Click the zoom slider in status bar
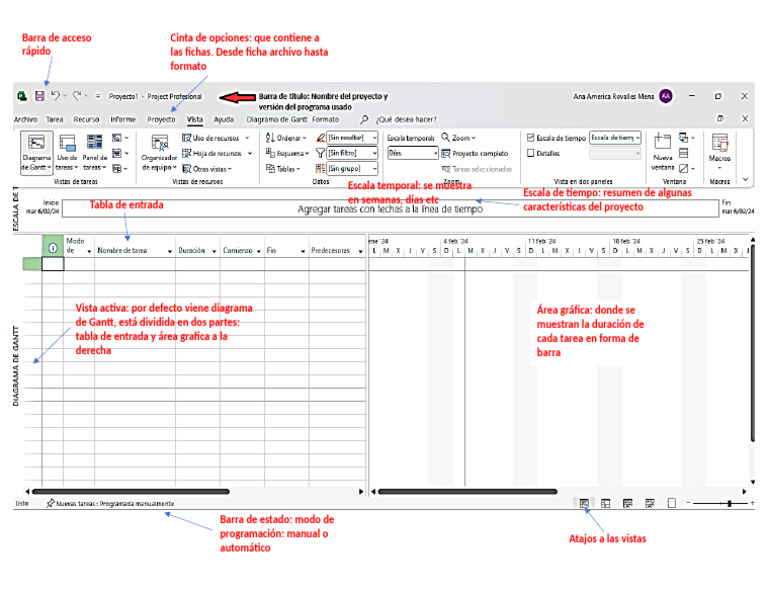 tap(720, 503)
